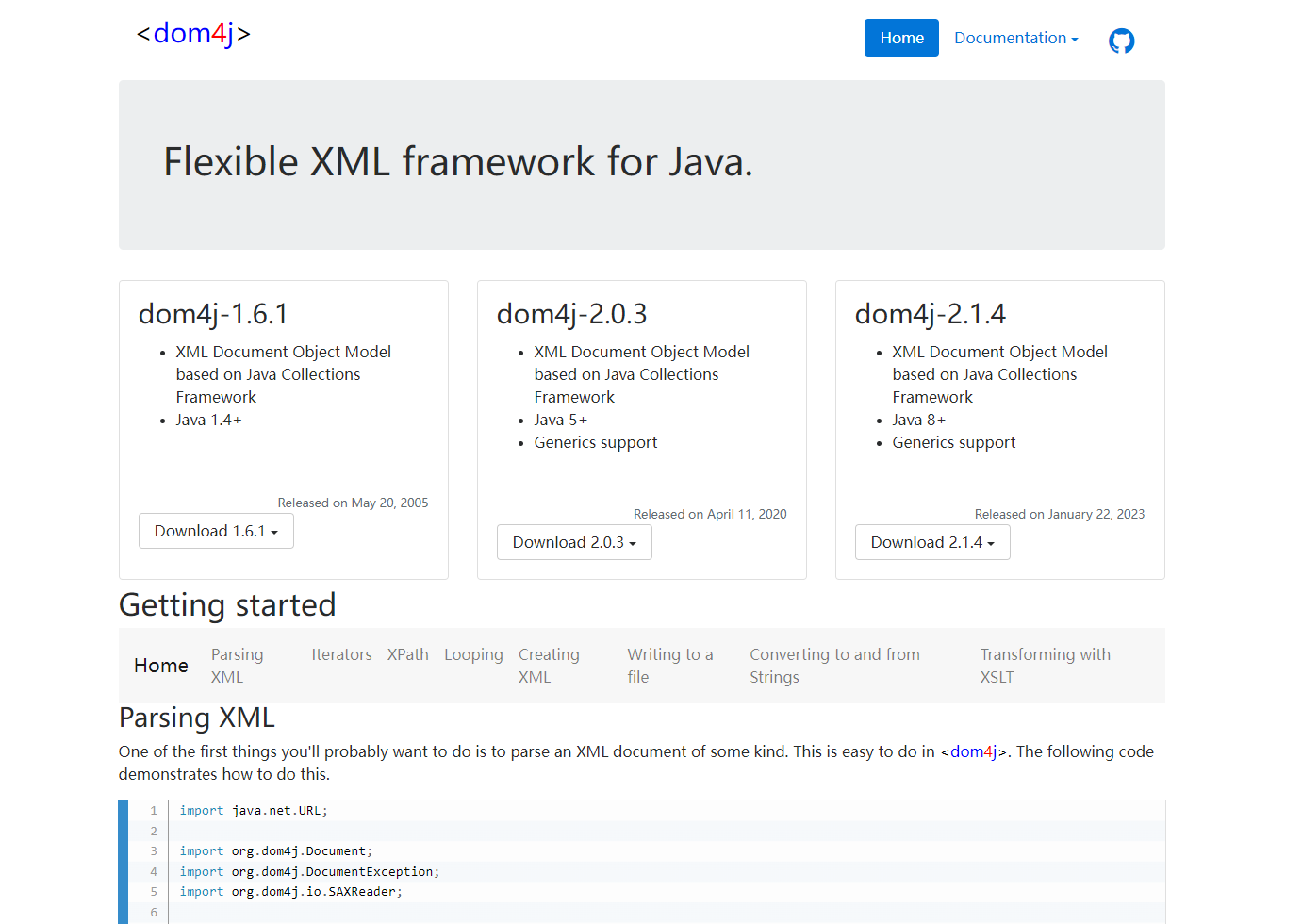Click 'Released on May 20, 2005' text

(353, 503)
